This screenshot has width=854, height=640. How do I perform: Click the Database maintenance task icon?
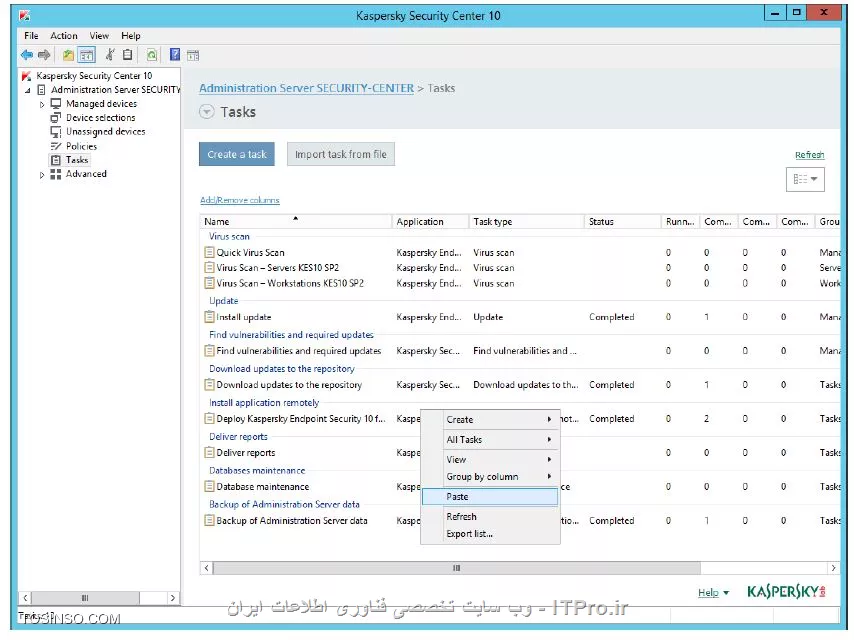pyautogui.click(x=209, y=486)
